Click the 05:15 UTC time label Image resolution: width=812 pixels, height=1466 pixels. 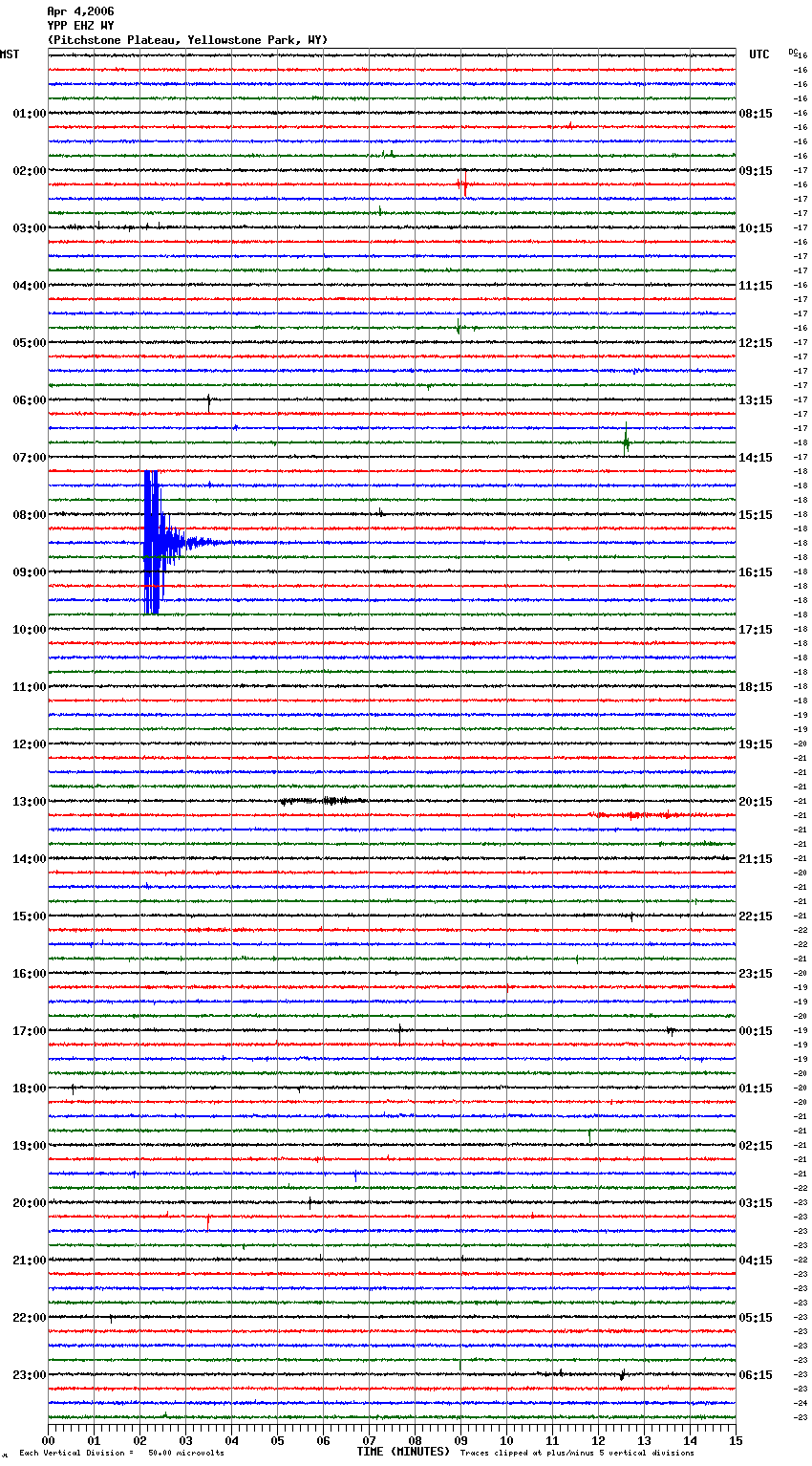coord(756,1318)
